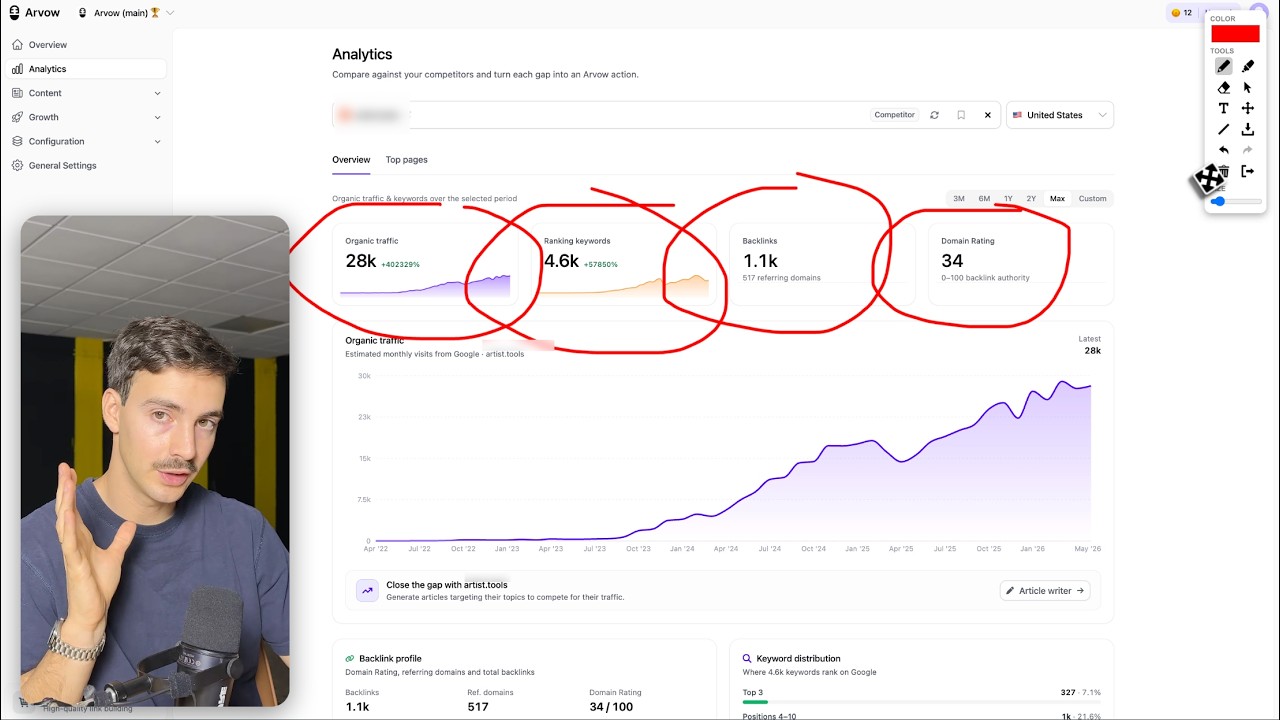The image size is (1280, 720).
Task: Click the coins credit counter showing 12
Action: [1181, 13]
